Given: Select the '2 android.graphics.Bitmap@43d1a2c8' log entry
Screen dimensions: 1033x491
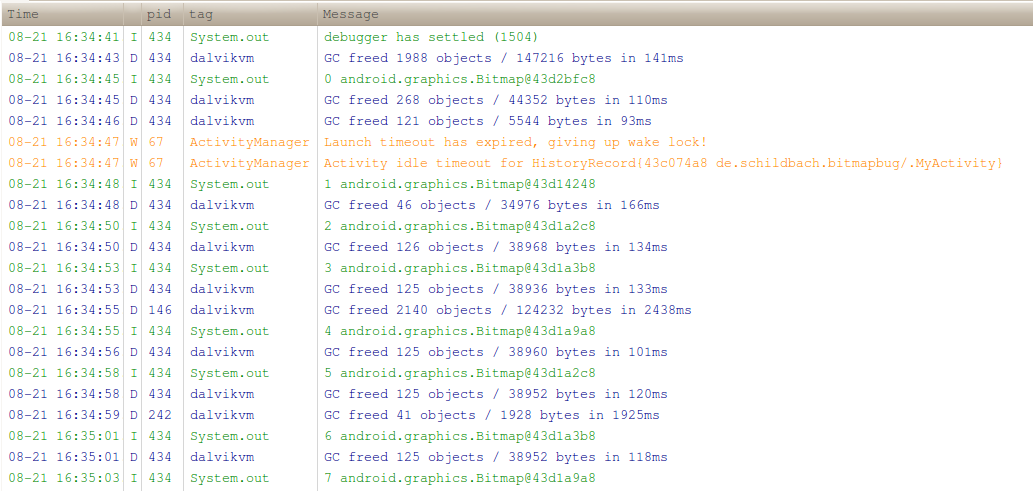Looking at the screenshot, I should pyautogui.click(x=516, y=226).
